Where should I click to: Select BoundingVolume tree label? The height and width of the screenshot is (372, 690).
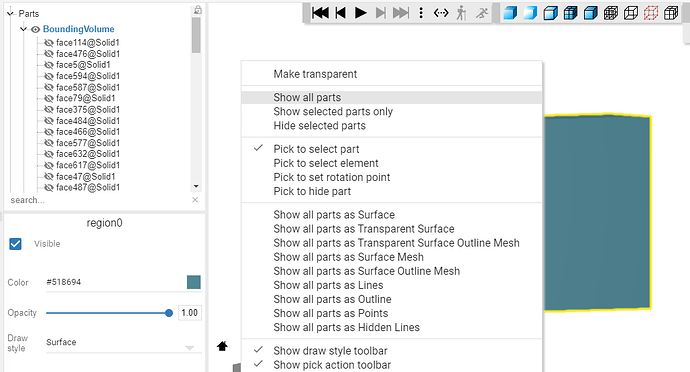[x=78, y=29]
